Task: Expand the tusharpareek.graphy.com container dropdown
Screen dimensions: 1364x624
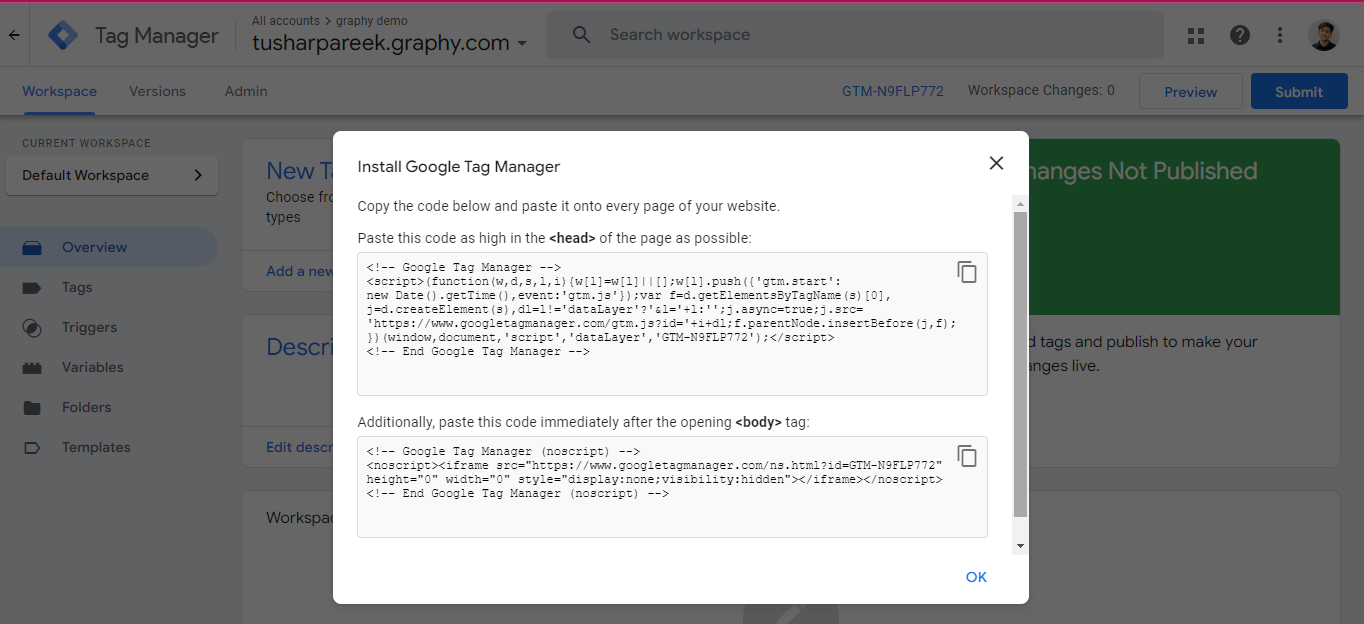Action: coord(521,44)
